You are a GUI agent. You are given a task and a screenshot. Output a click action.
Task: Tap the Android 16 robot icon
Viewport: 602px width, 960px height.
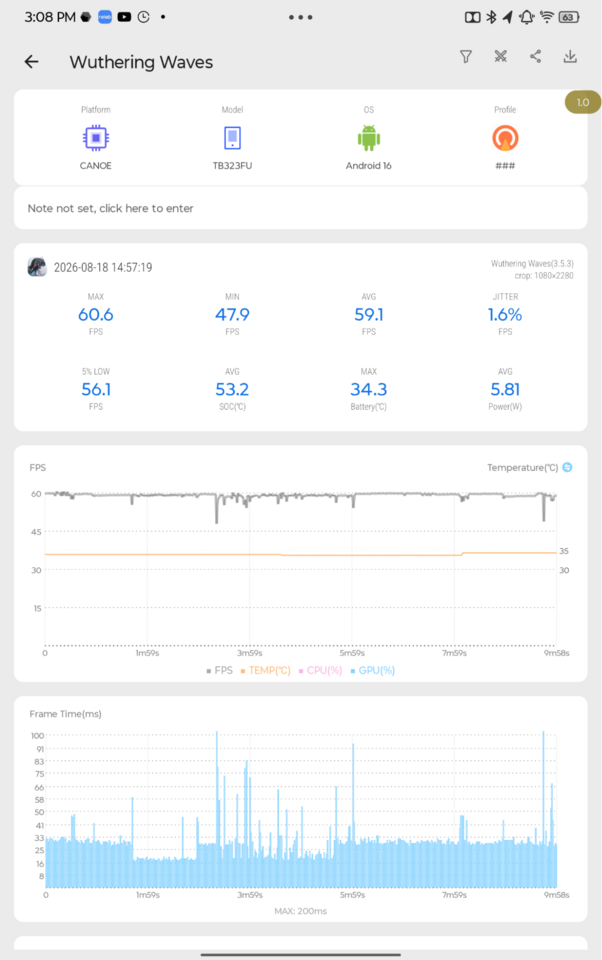tap(369, 138)
